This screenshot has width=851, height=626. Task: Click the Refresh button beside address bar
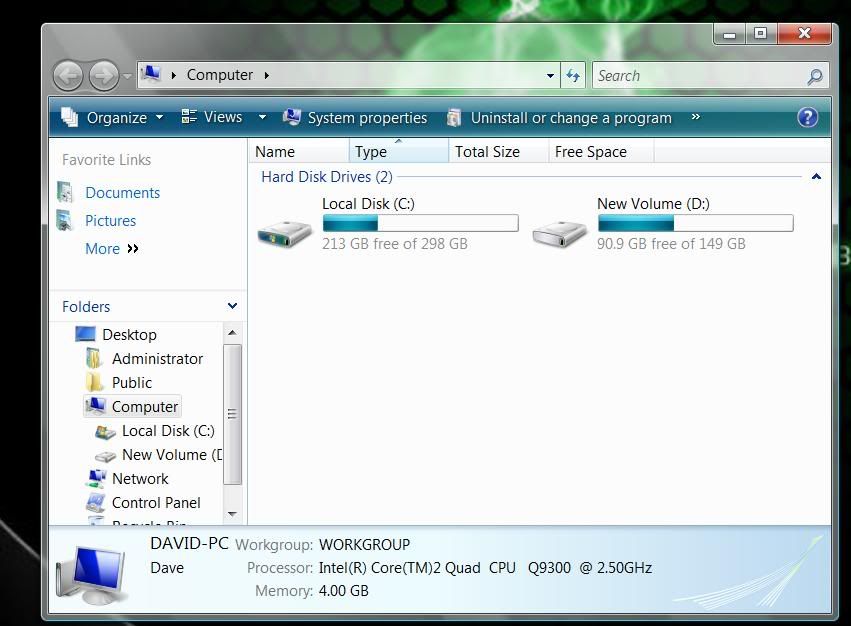click(x=573, y=75)
